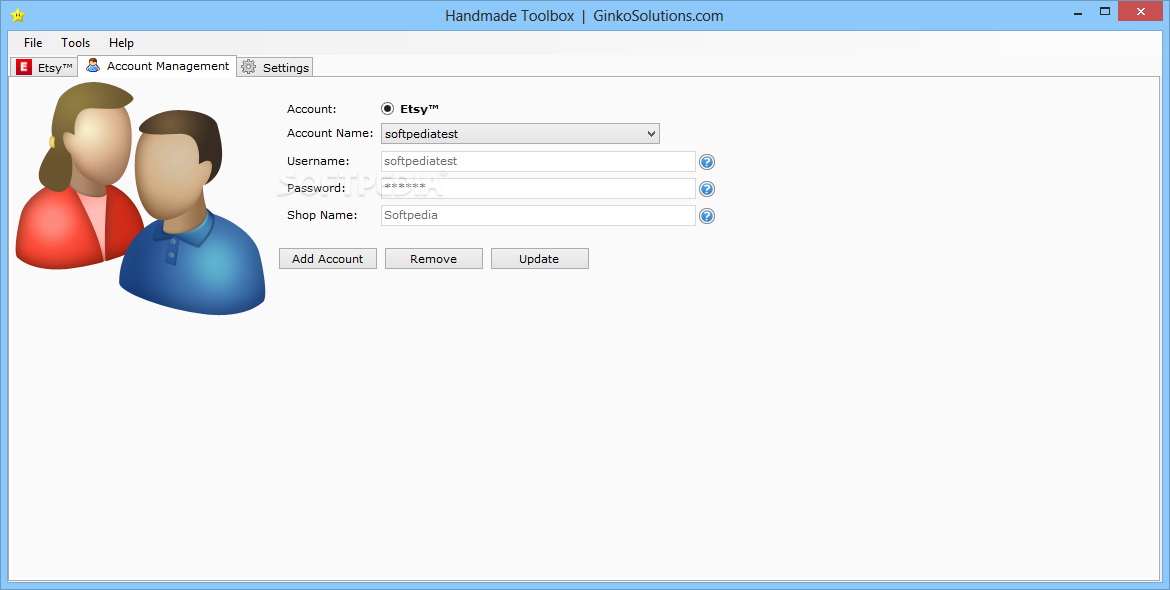This screenshot has width=1170, height=590.
Task: Click the Remove button
Action: [434, 259]
